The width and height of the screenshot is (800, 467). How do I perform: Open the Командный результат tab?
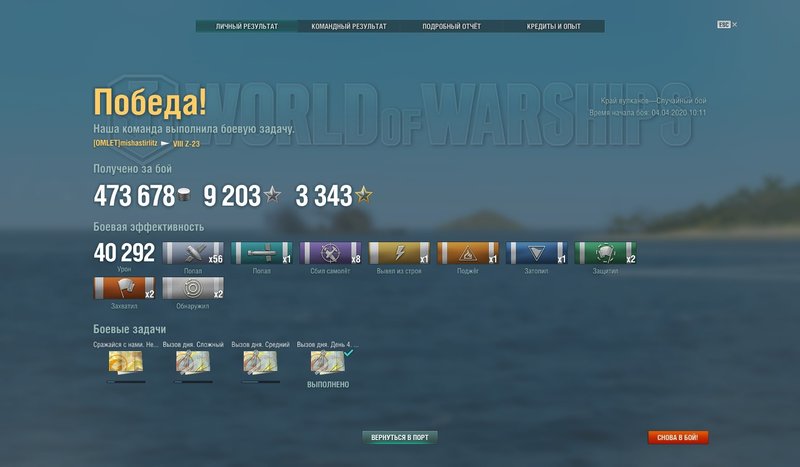[x=349, y=26]
